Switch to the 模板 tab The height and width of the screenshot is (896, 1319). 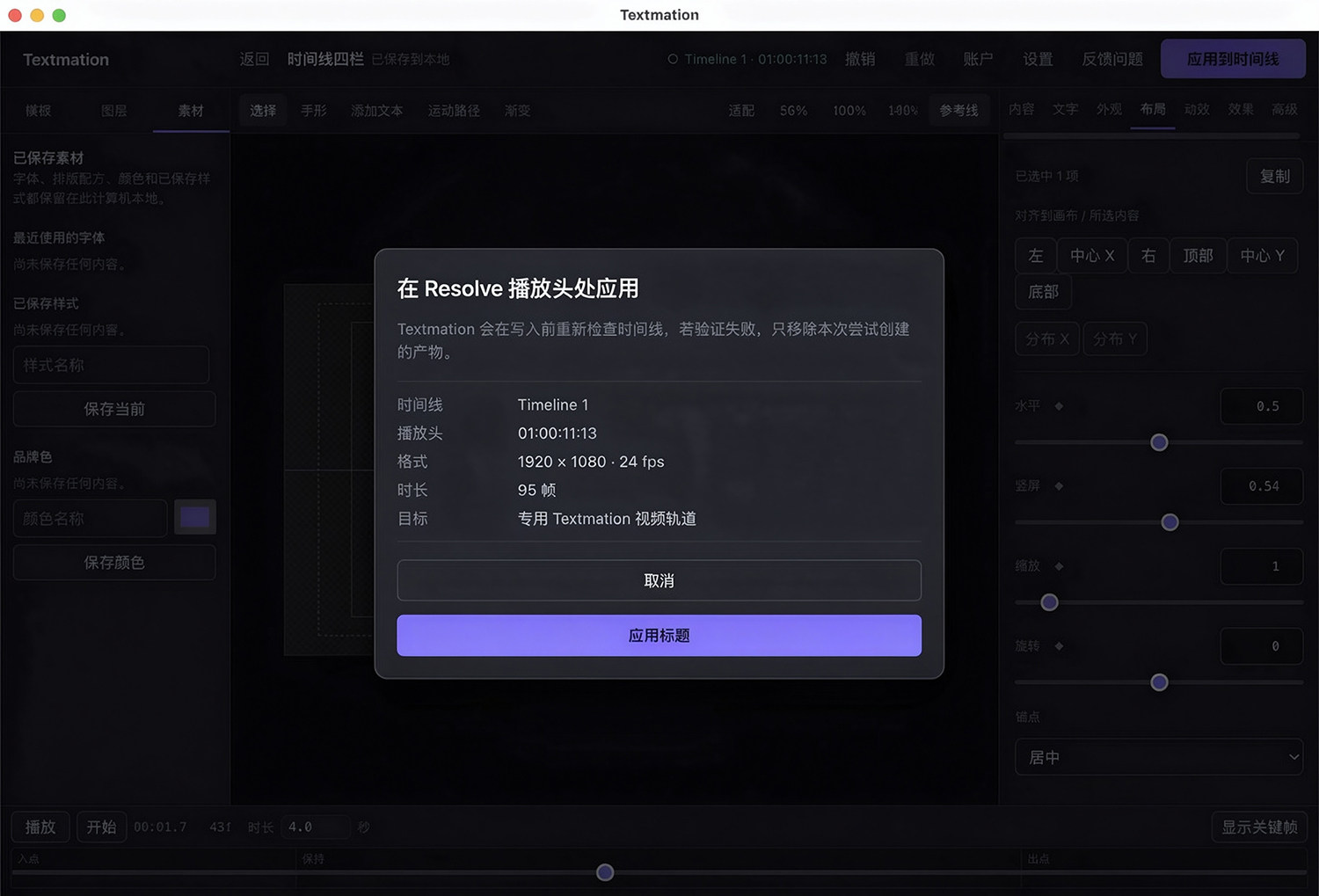(x=38, y=111)
